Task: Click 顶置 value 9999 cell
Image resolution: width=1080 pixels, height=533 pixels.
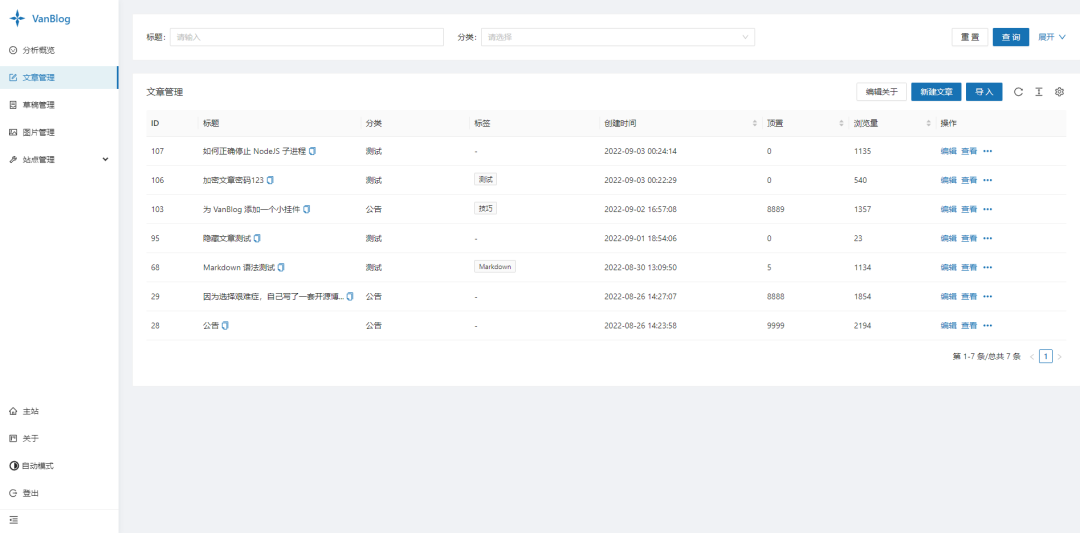Action: [776, 325]
